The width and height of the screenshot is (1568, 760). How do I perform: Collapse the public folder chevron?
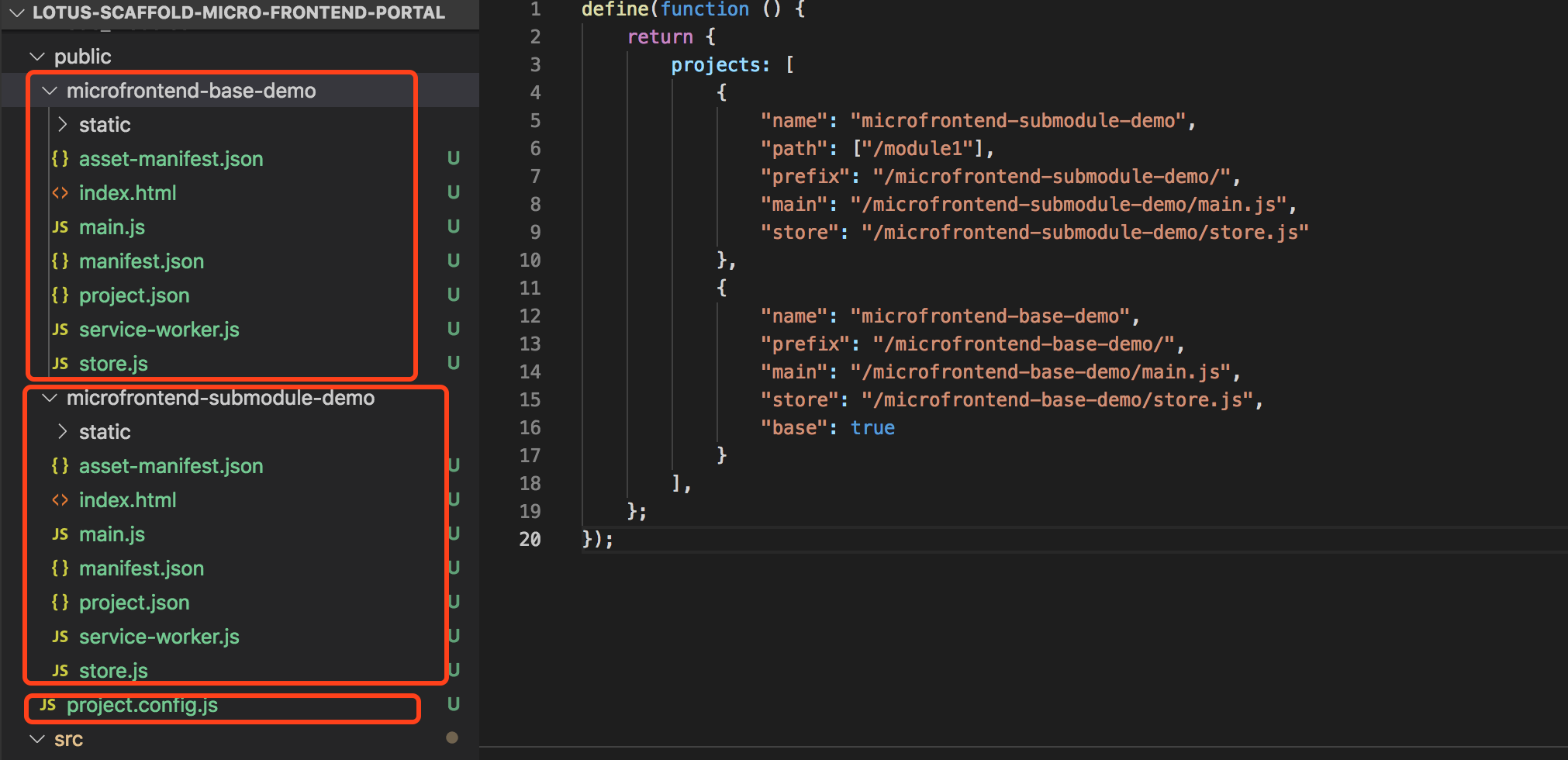pyautogui.click(x=36, y=57)
